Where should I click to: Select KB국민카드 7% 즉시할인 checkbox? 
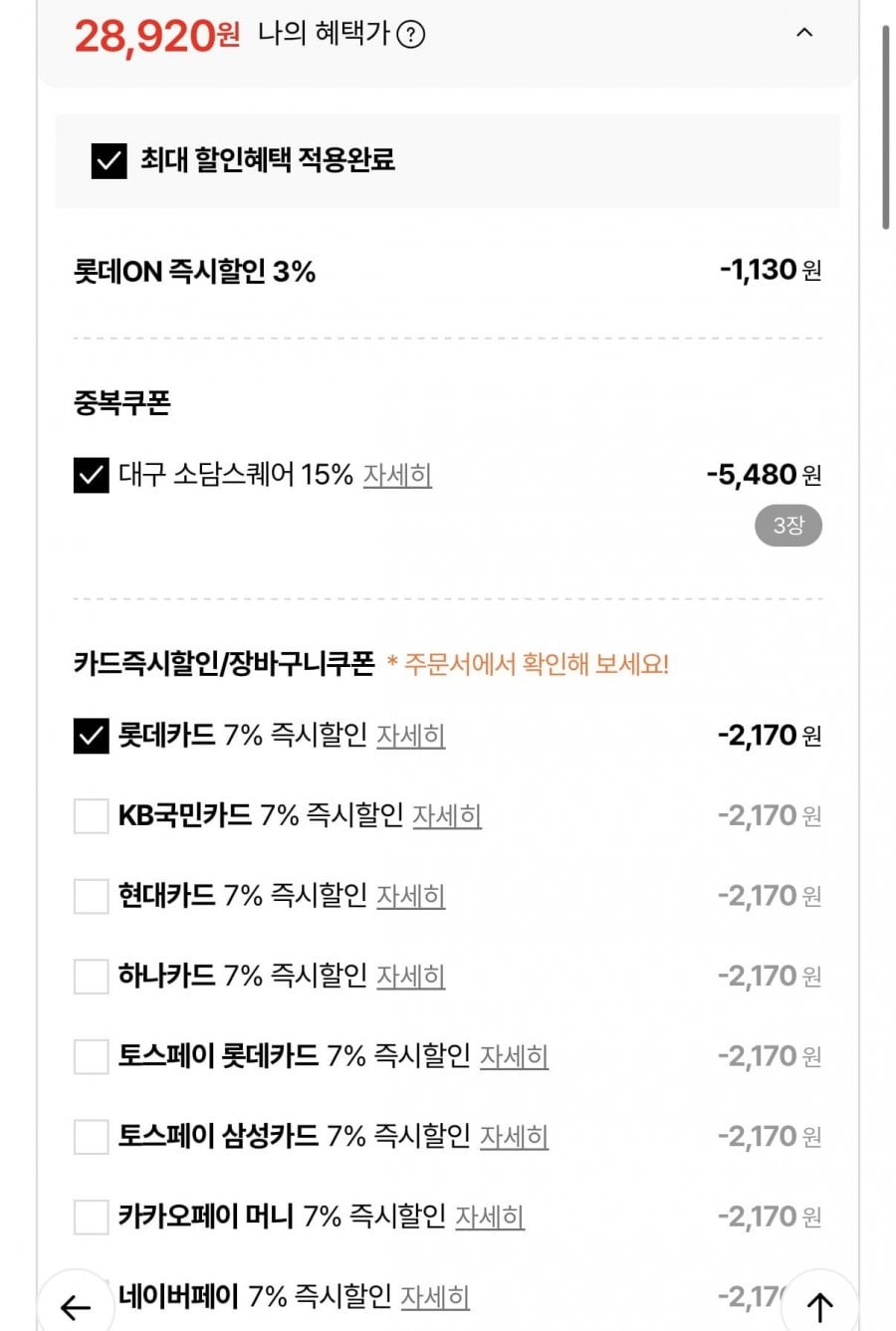point(91,816)
